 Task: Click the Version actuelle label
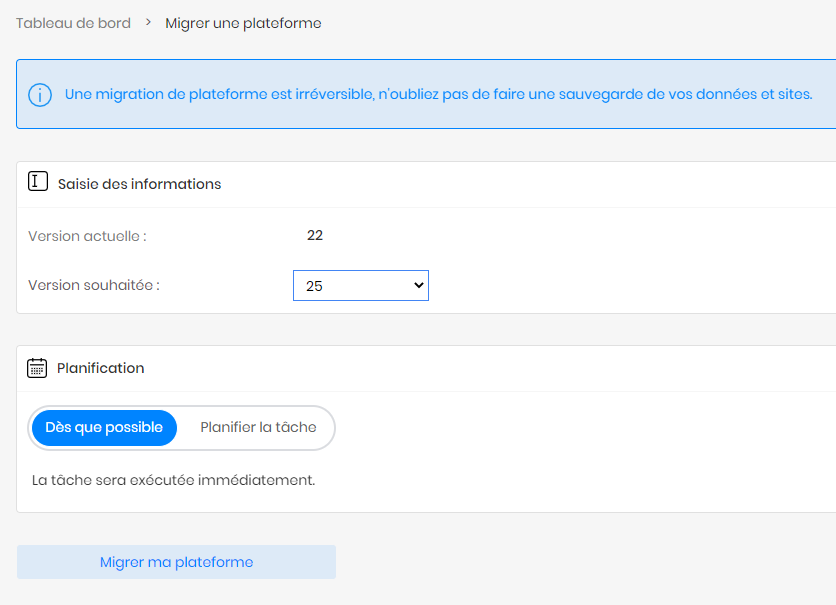tap(87, 236)
